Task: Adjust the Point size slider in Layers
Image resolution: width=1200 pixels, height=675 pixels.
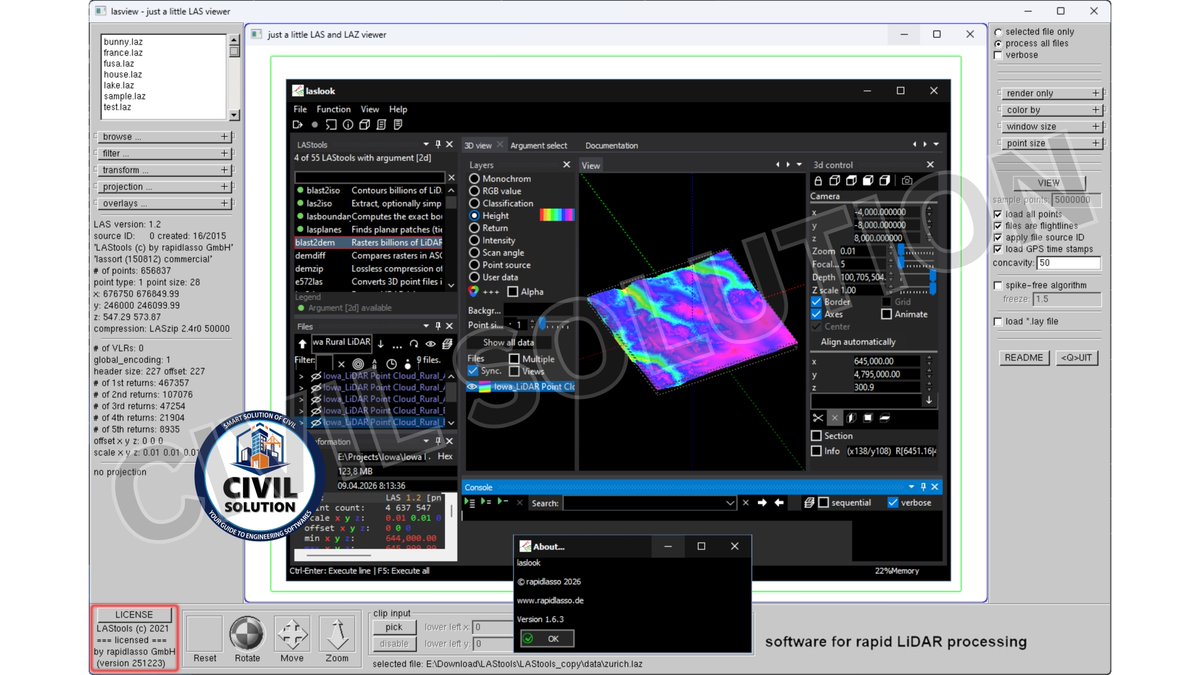Action: (x=555, y=325)
